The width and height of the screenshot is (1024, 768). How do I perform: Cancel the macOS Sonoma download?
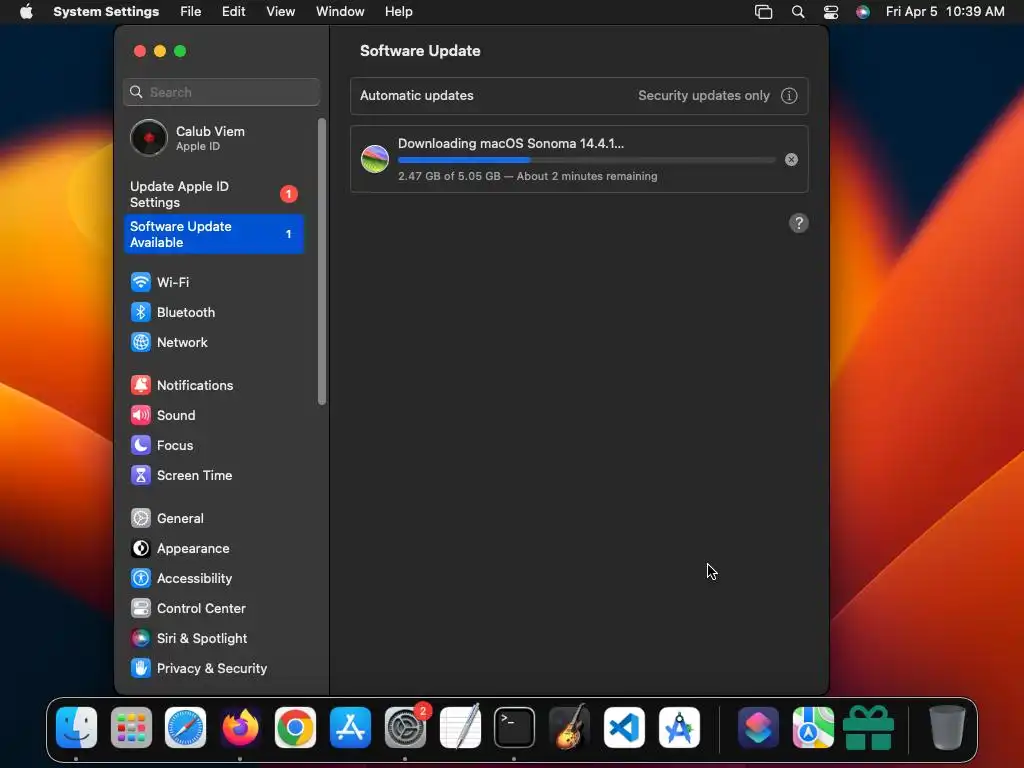pos(791,159)
